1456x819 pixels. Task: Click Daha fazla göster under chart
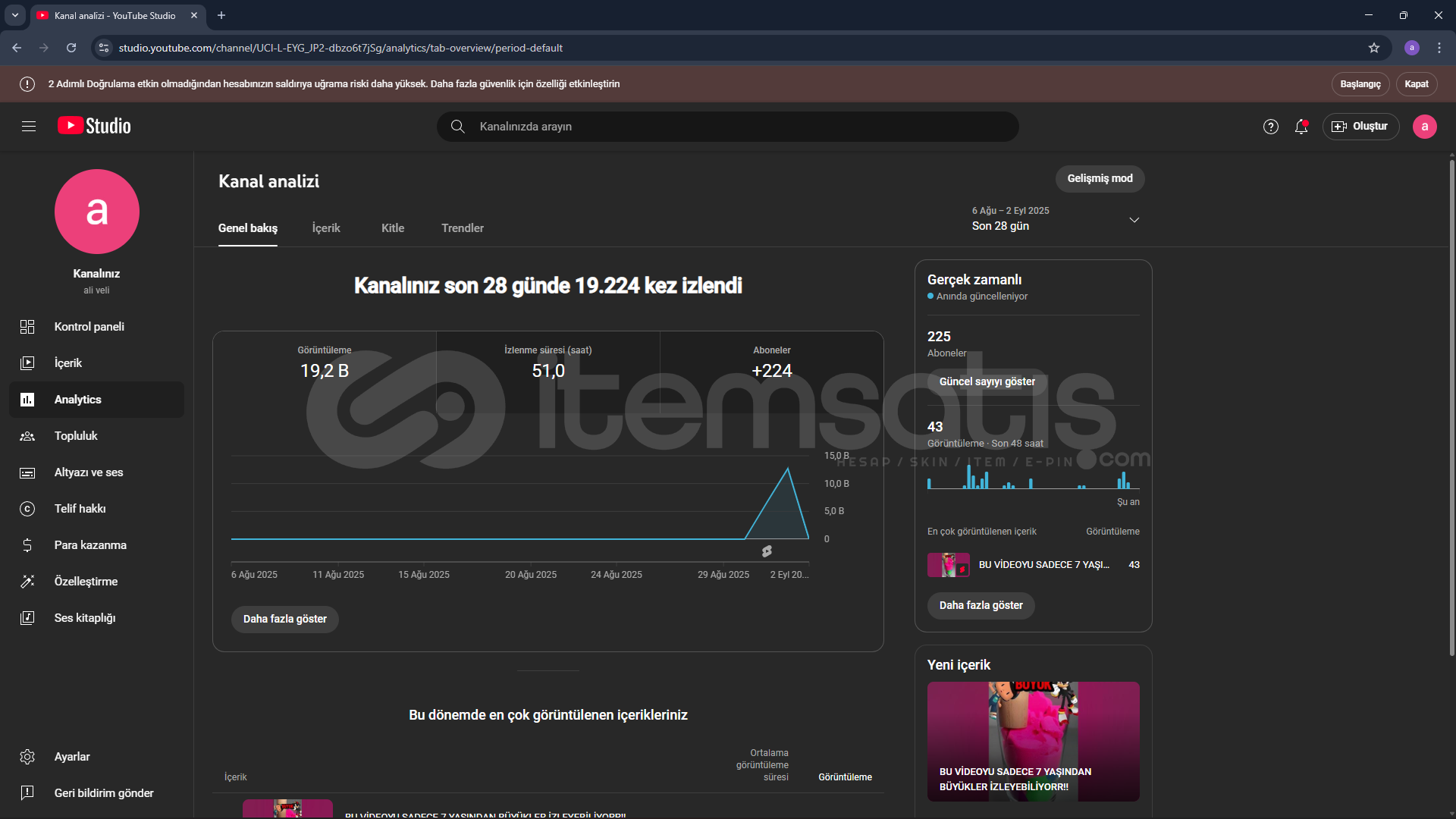pos(285,620)
